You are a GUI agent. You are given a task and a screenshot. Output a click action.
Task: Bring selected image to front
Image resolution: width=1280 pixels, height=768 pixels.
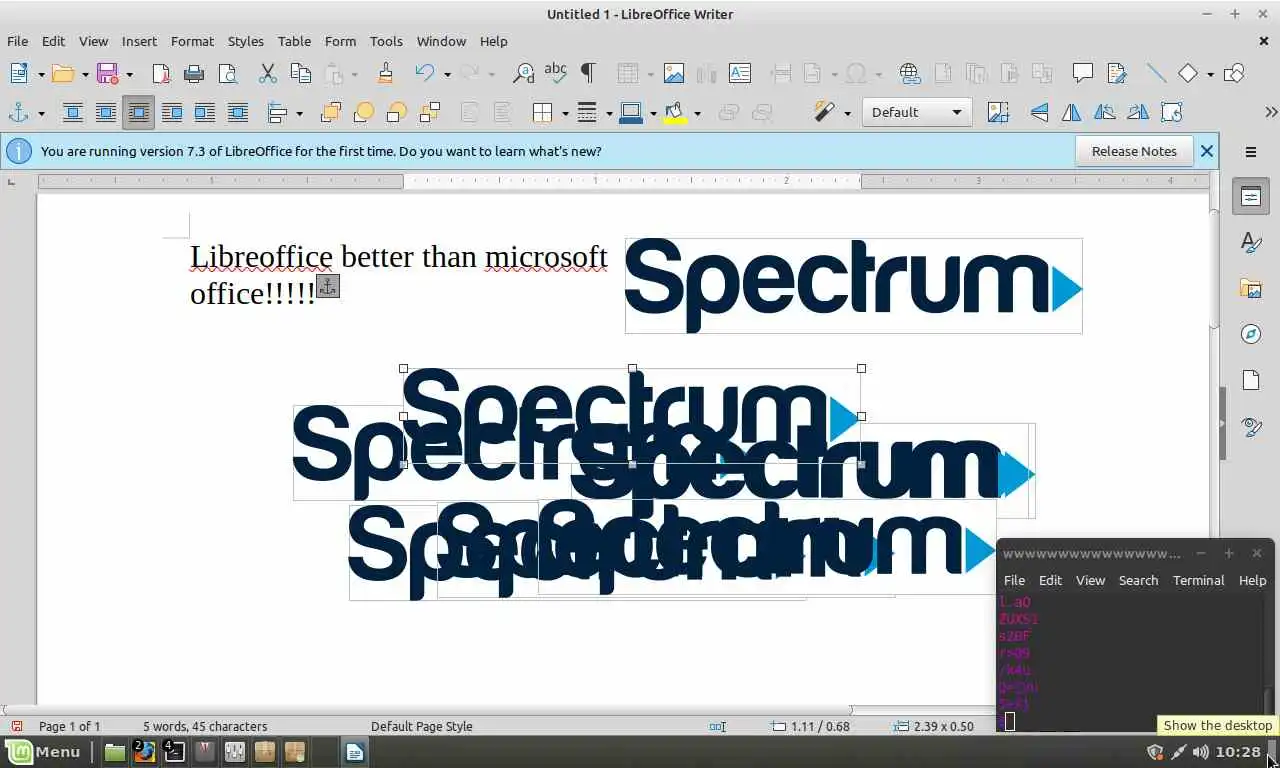point(330,112)
